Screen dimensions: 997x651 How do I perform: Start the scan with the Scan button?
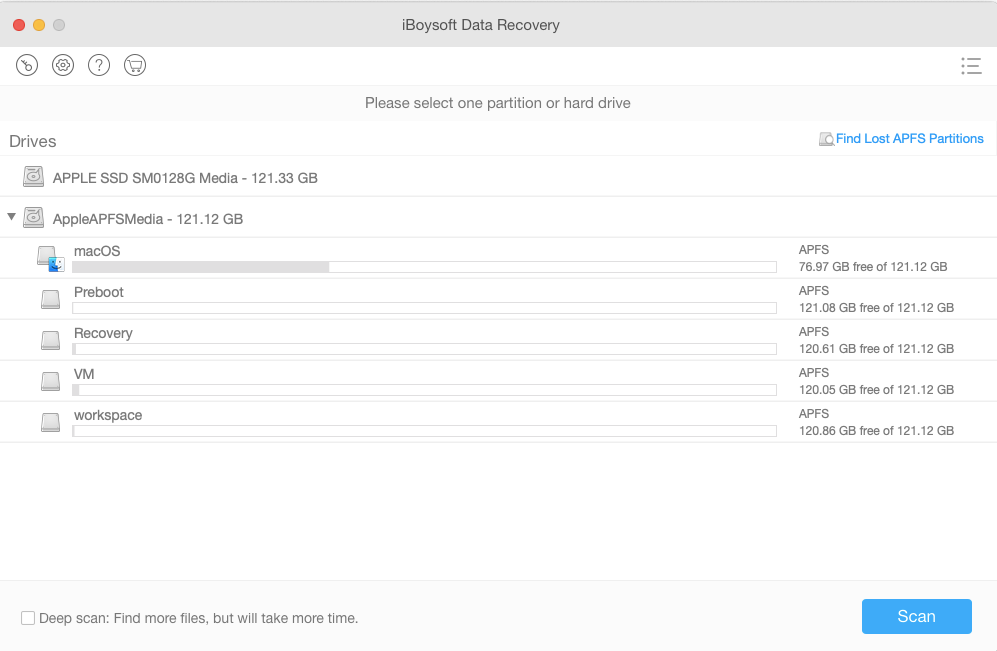pos(916,616)
